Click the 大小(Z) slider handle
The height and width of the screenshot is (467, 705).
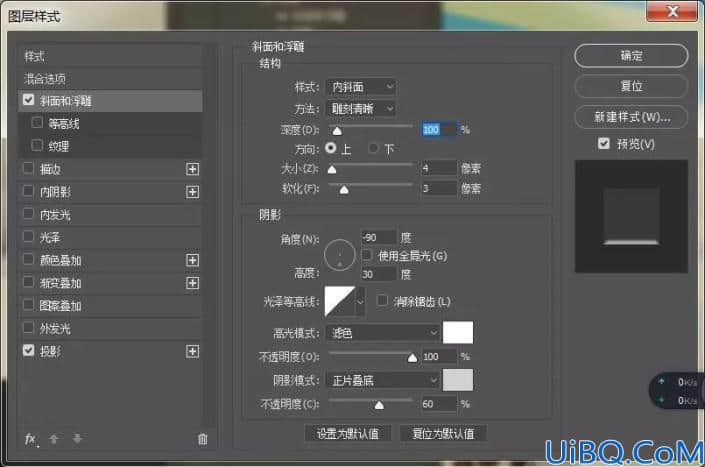[x=332, y=169]
